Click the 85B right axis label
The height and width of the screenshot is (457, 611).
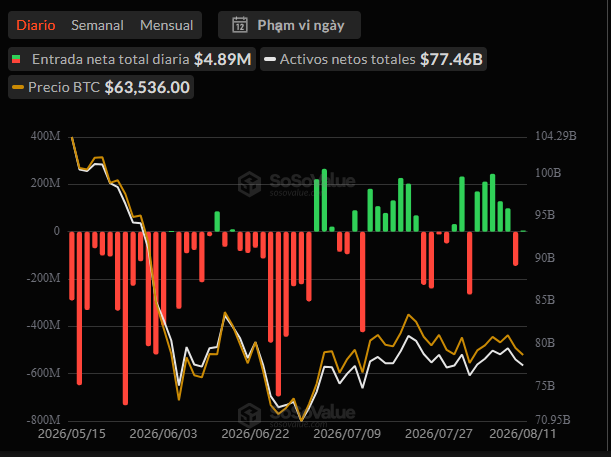tap(545, 300)
